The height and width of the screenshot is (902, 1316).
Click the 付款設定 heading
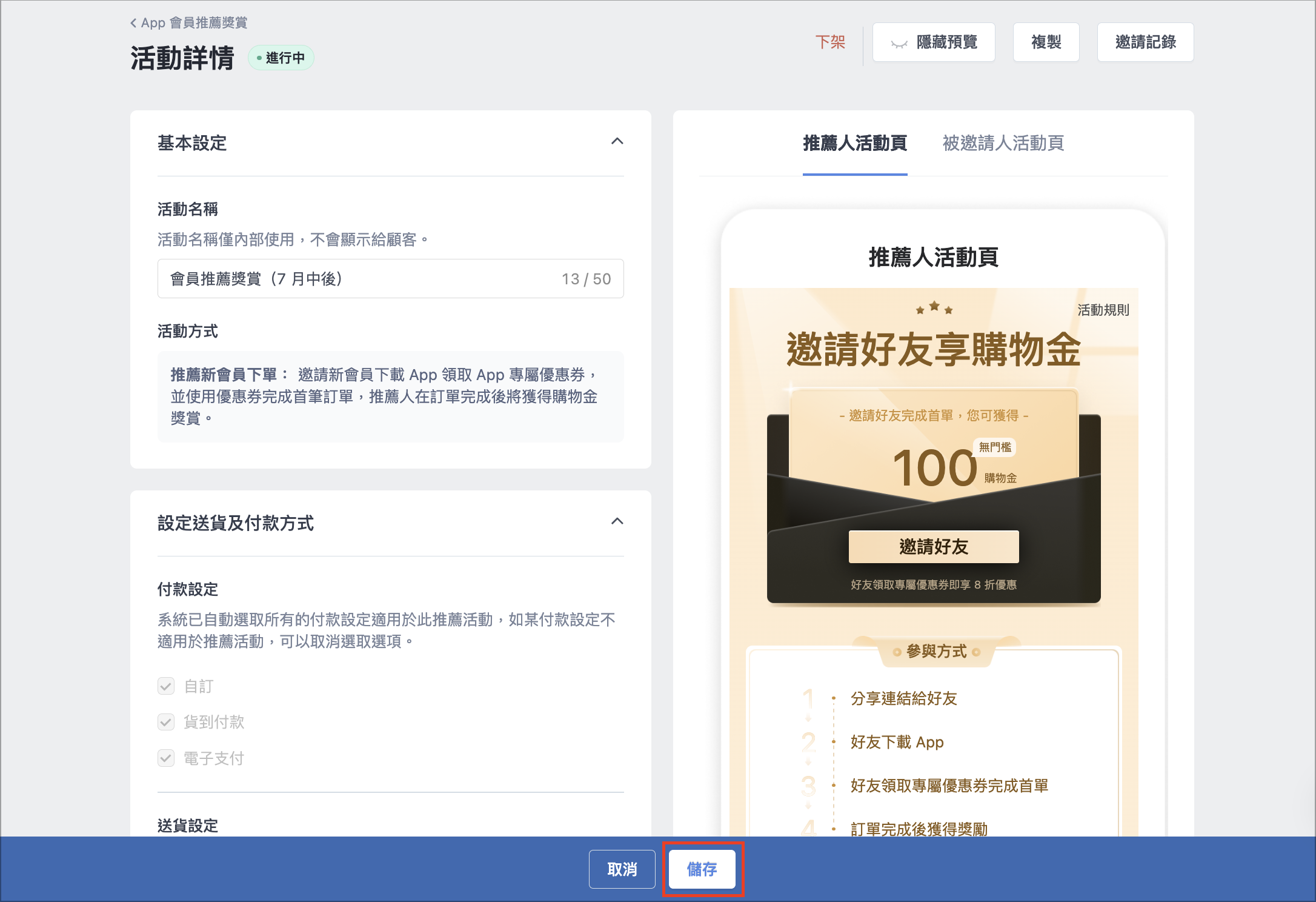point(188,589)
